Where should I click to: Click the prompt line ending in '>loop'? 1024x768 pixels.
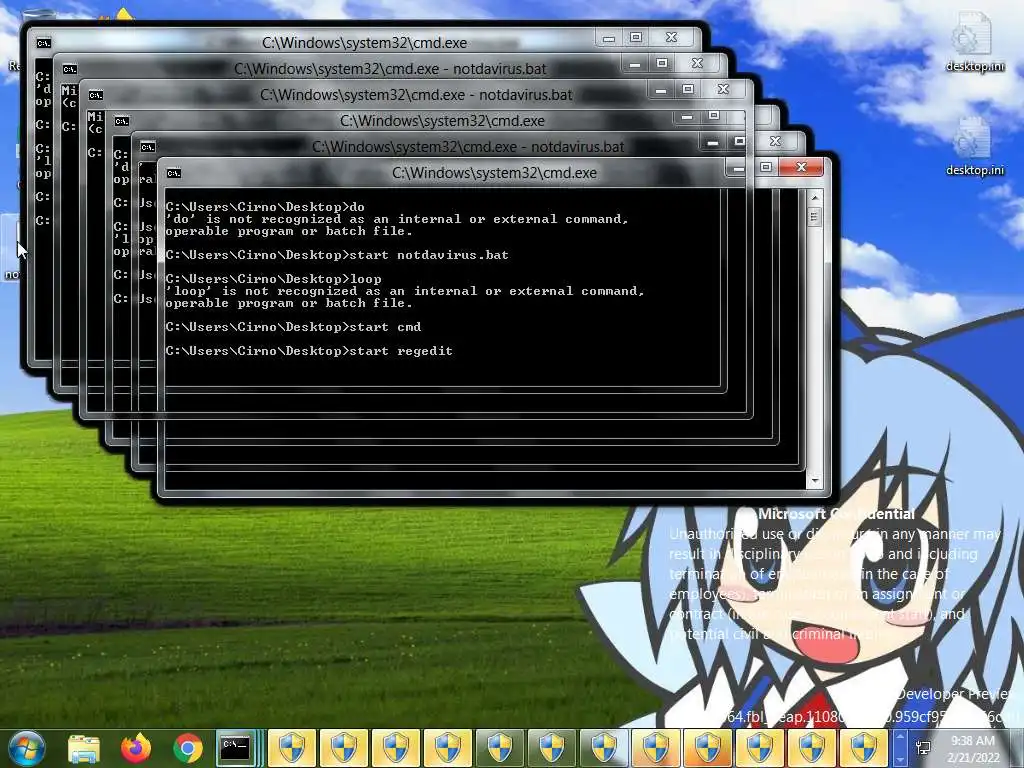pyautogui.click(x=274, y=280)
